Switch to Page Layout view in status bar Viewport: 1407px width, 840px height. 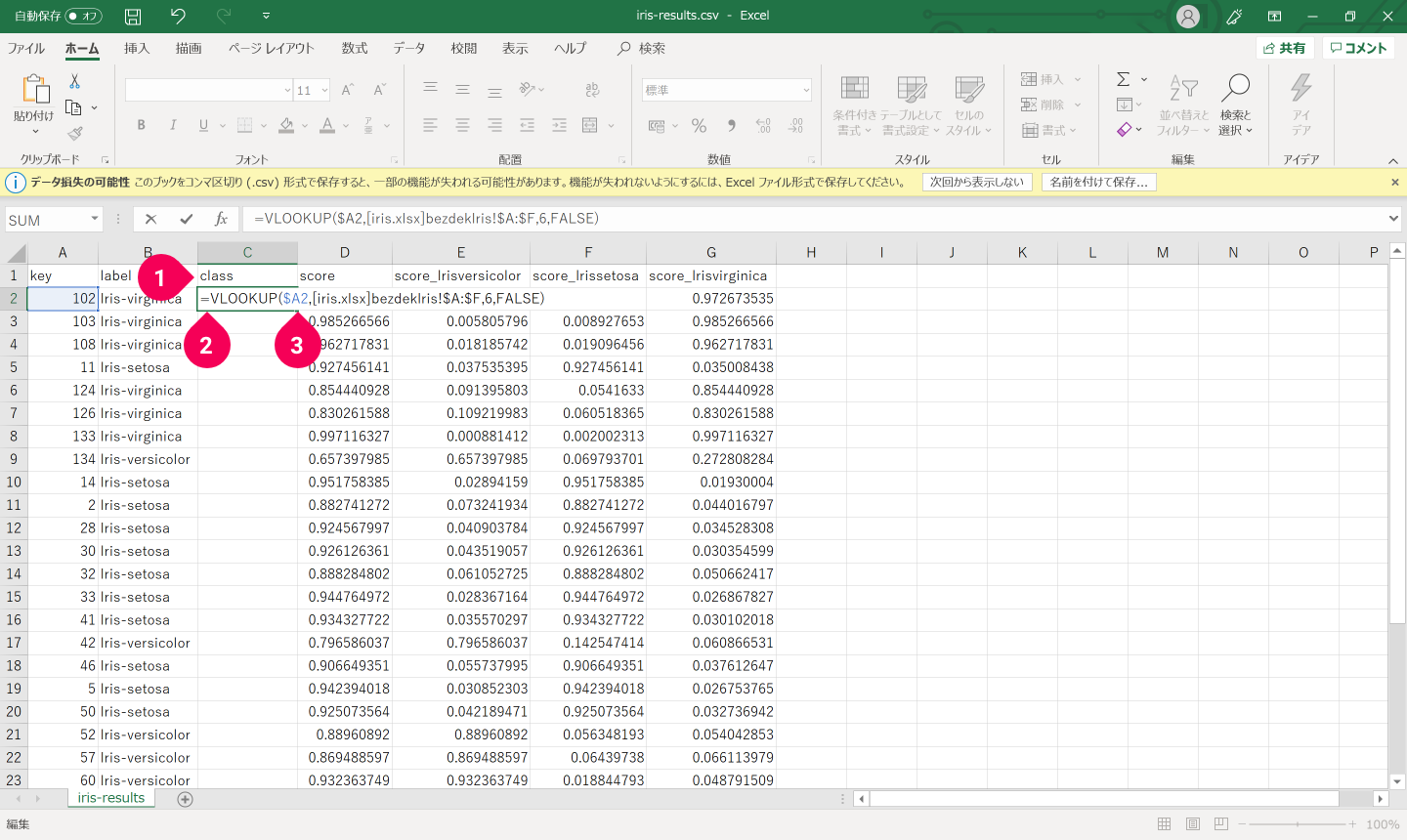point(1192,824)
